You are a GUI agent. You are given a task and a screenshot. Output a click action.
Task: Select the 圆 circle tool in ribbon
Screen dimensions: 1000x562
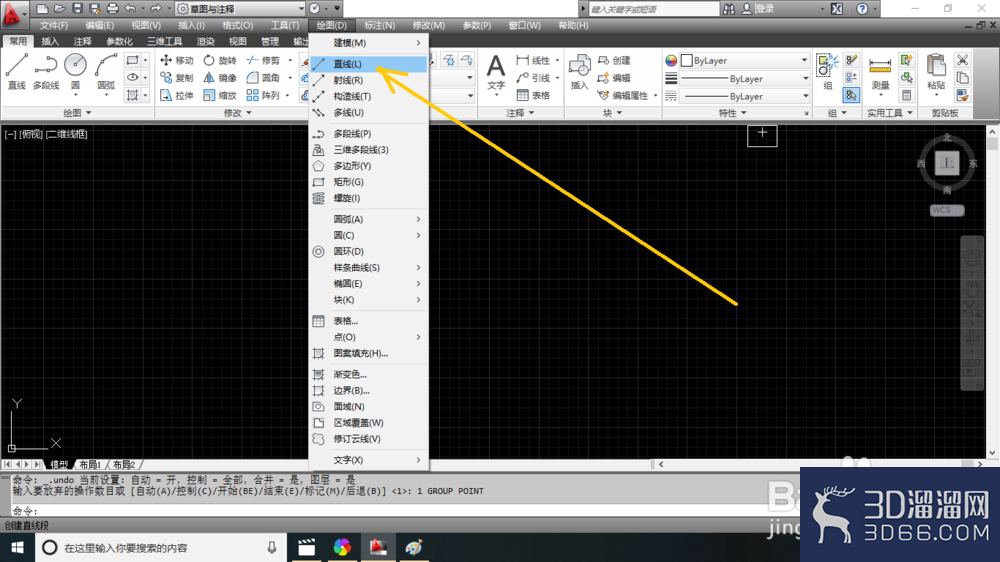(75, 71)
